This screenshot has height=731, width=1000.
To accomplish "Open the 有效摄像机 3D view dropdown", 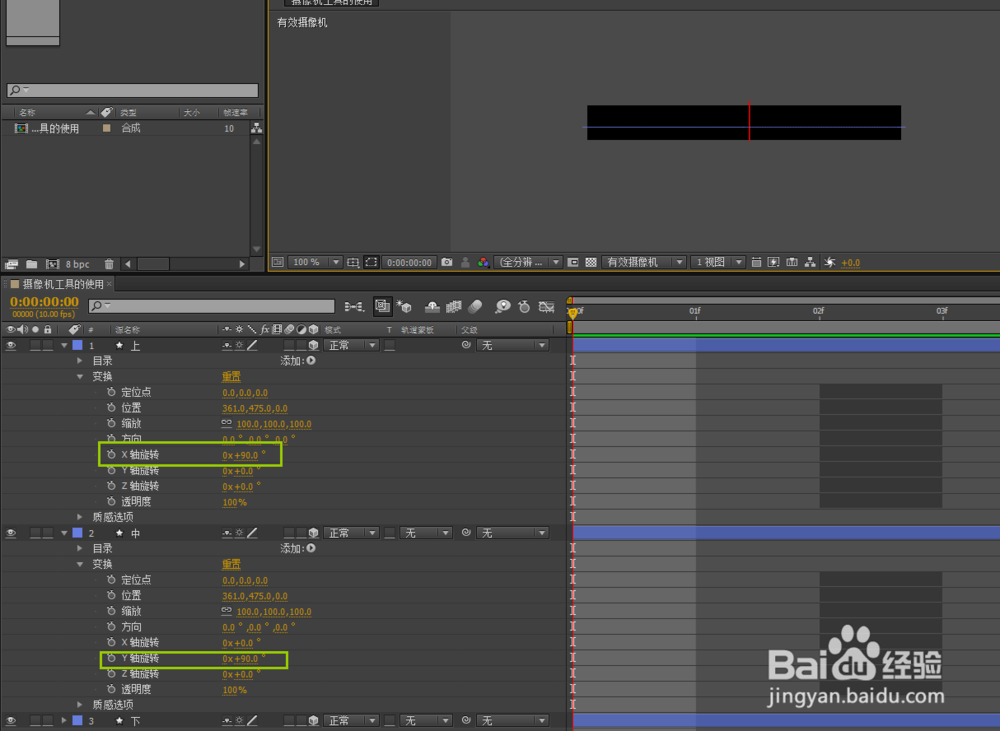I will (x=643, y=262).
